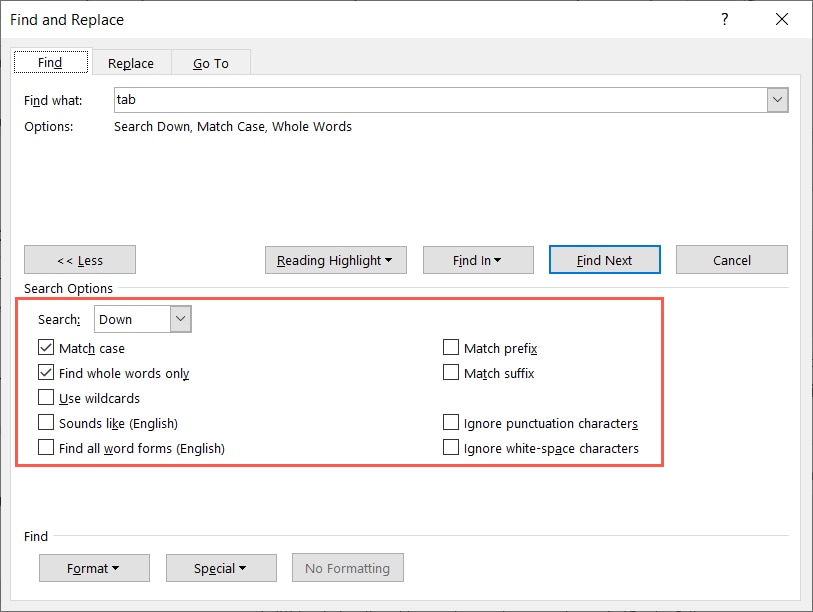The image size is (813, 612).
Task: Open the Special characters menu
Action: [x=221, y=567]
